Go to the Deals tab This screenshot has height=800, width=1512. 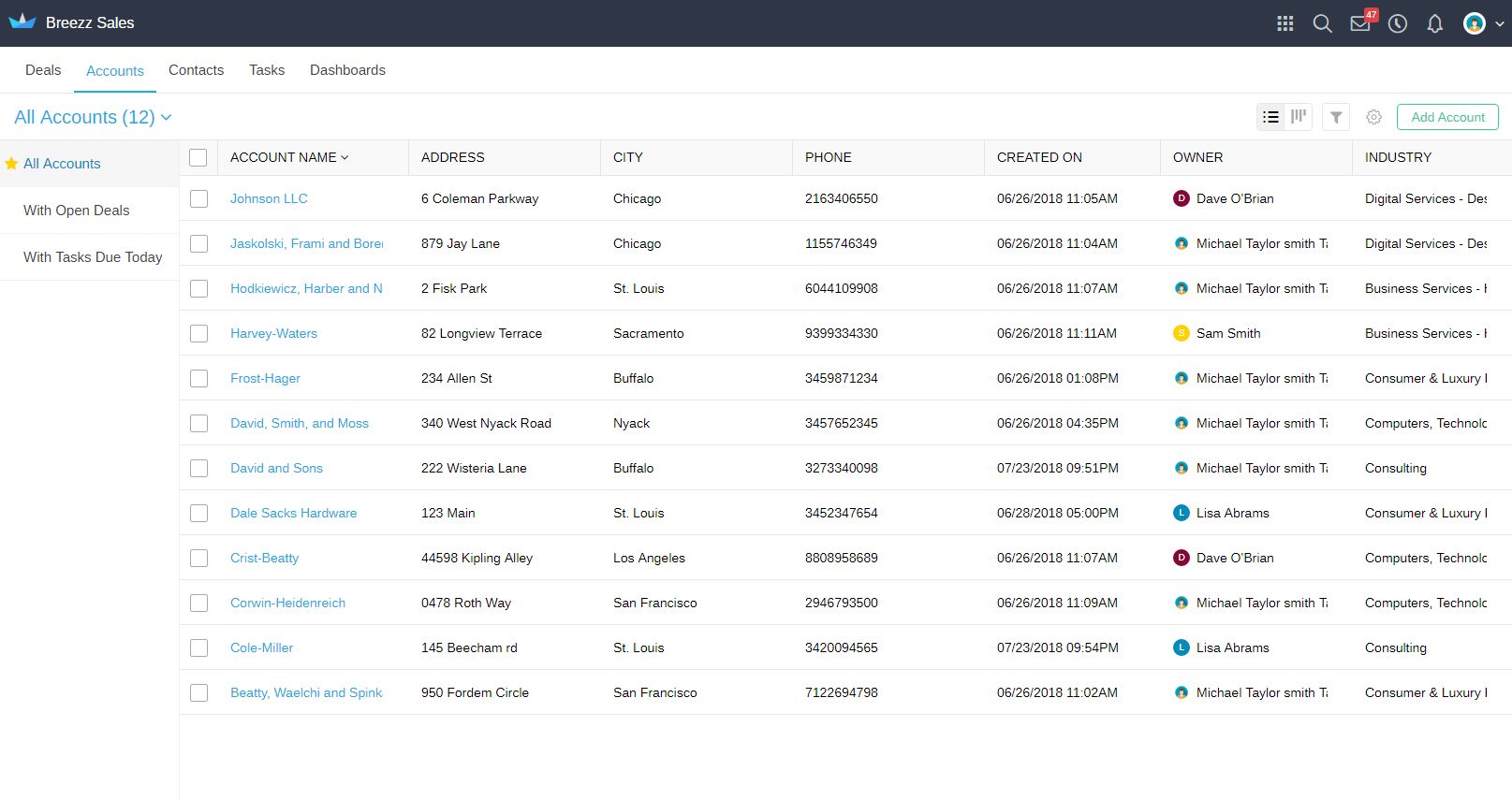(43, 70)
